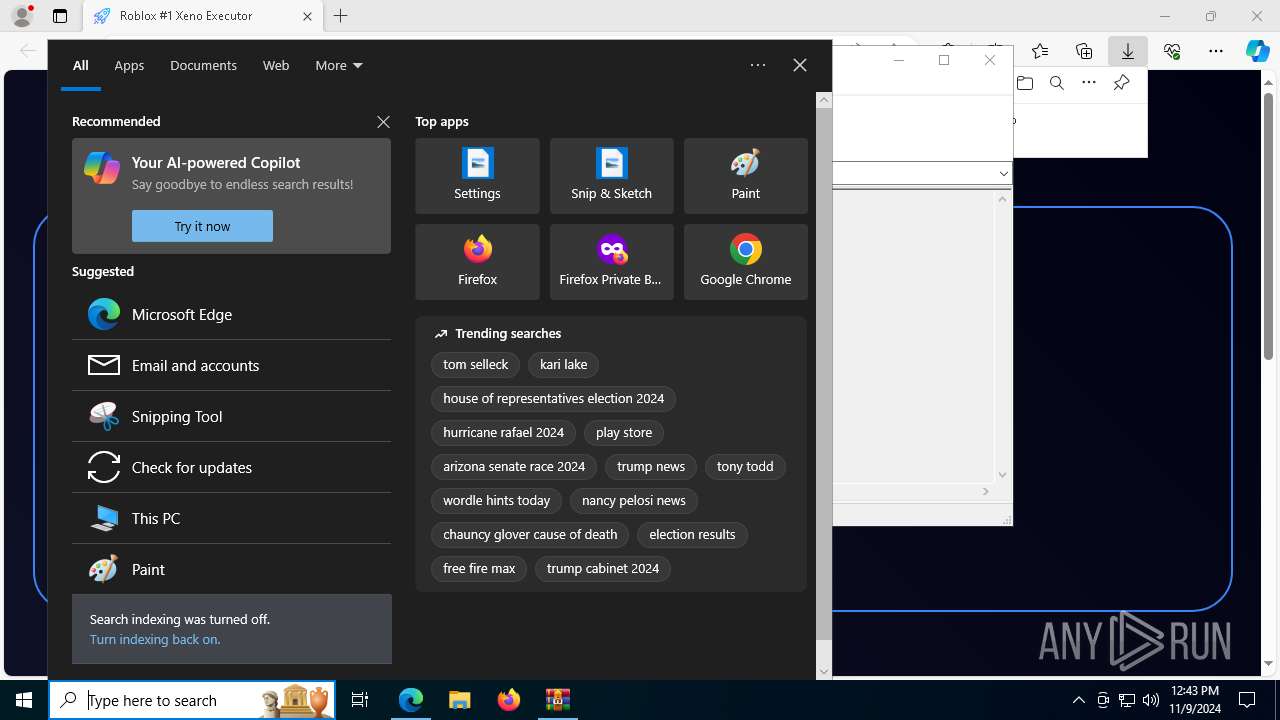This screenshot has height=720, width=1280.
Task: Open File Explorer from taskbar
Action: click(x=460, y=700)
